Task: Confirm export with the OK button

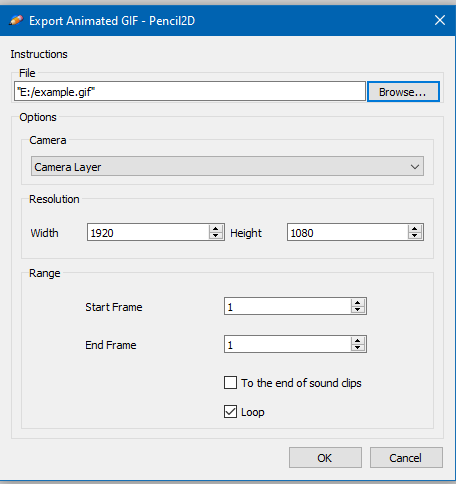Action: coord(325,458)
